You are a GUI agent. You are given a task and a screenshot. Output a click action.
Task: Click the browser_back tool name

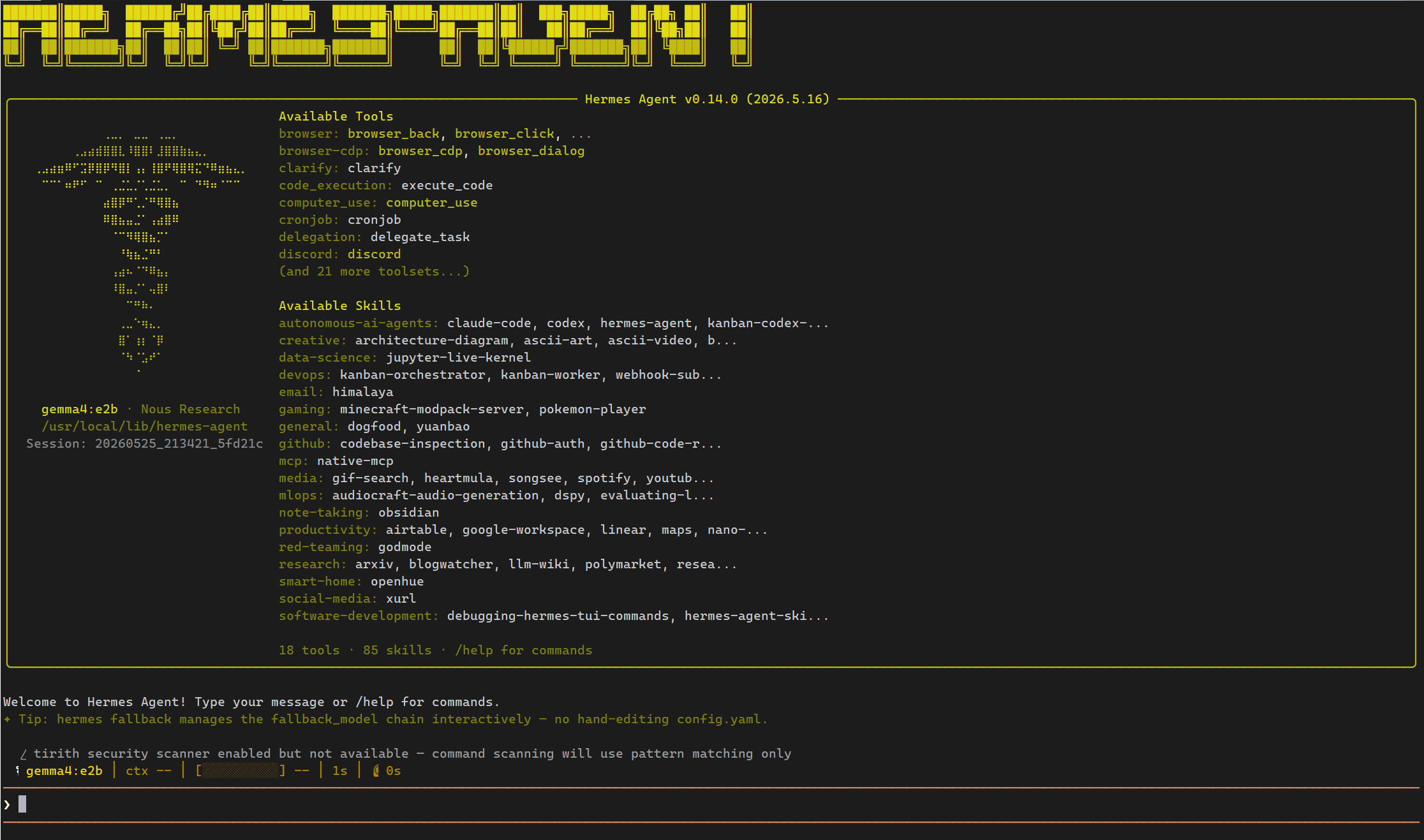[394, 133]
